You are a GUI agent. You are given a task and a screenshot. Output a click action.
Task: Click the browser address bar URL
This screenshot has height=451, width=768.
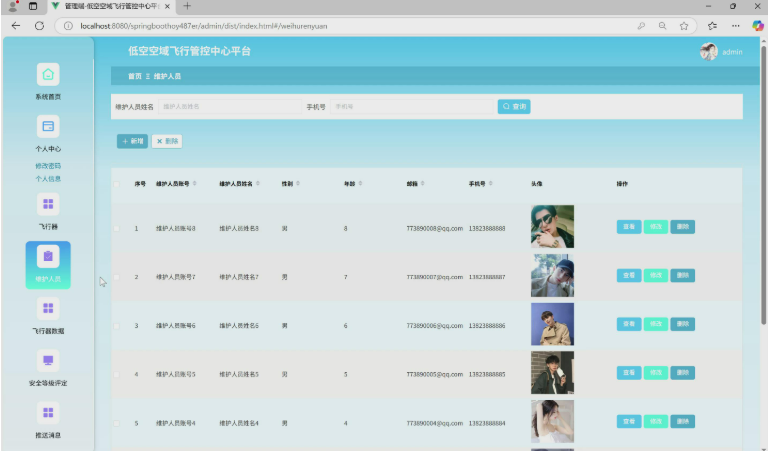coord(203,26)
